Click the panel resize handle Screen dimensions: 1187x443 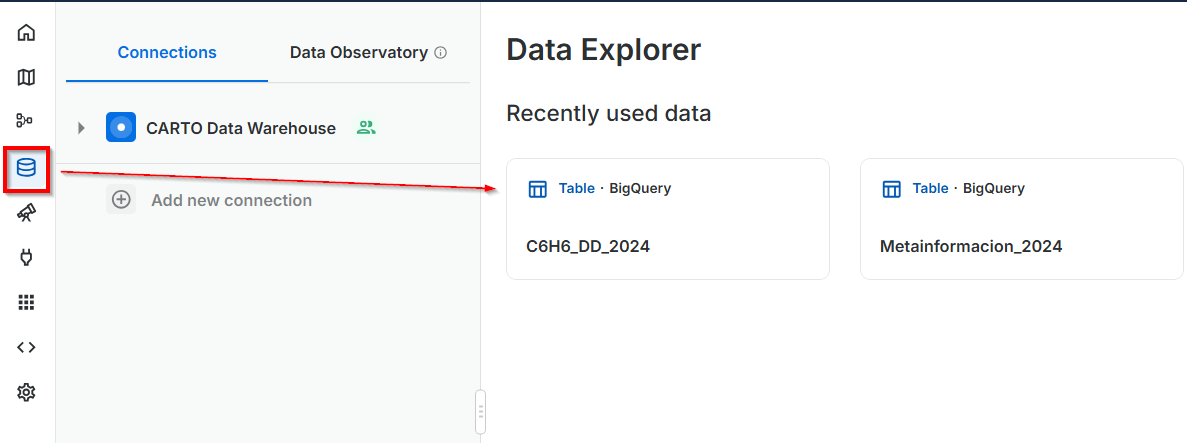[480, 411]
